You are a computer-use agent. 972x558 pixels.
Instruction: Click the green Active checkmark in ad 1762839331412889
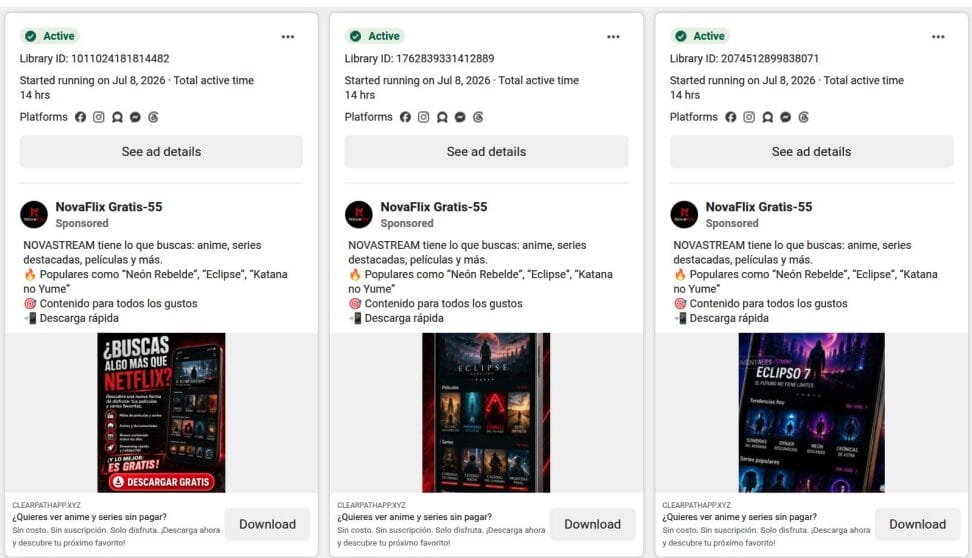pyautogui.click(x=355, y=36)
